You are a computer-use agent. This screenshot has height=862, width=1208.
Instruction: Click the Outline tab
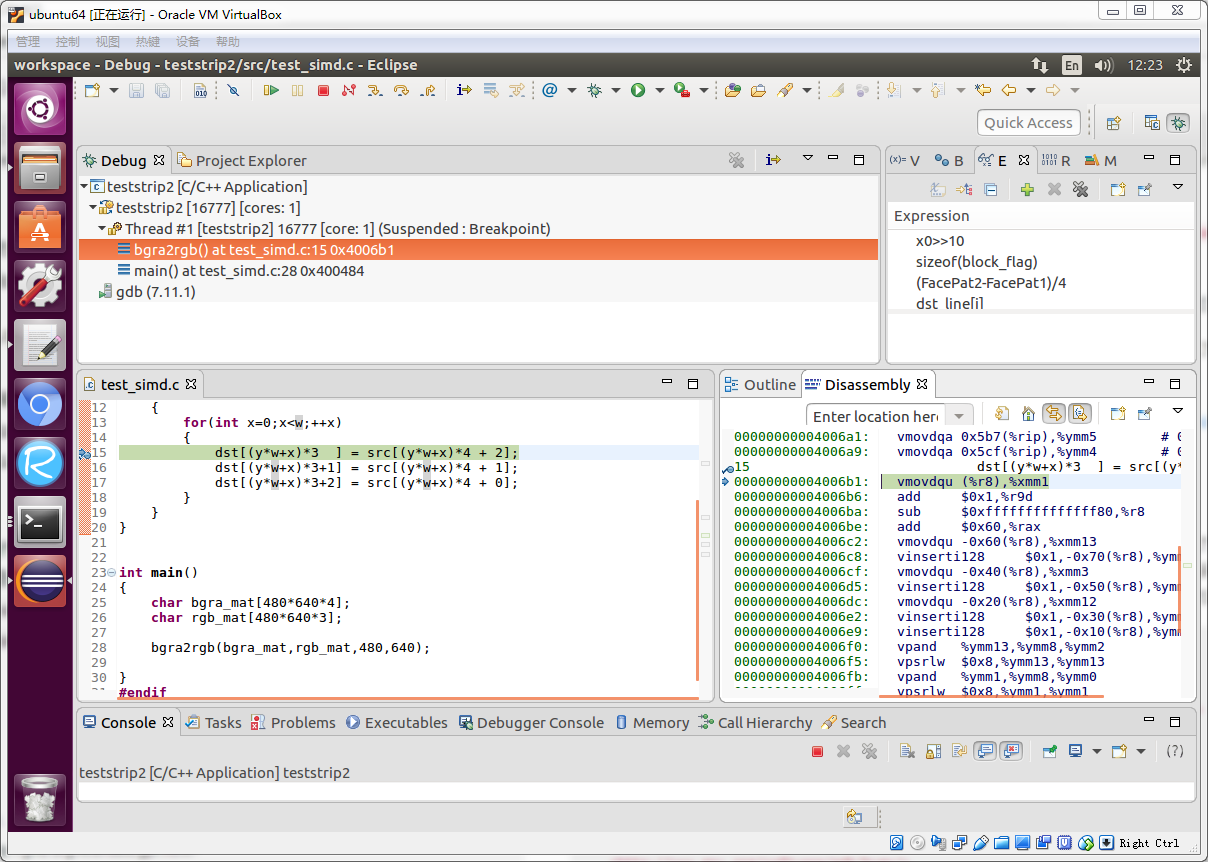coord(760,385)
